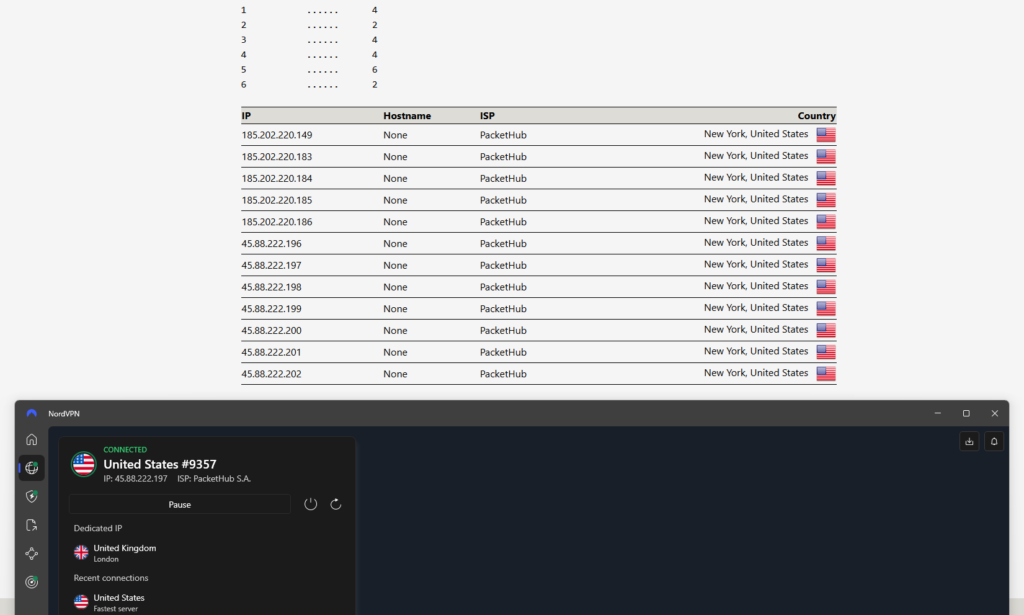
Task: Click PacketHub ISP in the 45.88.222.202 row
Action: 503,374
